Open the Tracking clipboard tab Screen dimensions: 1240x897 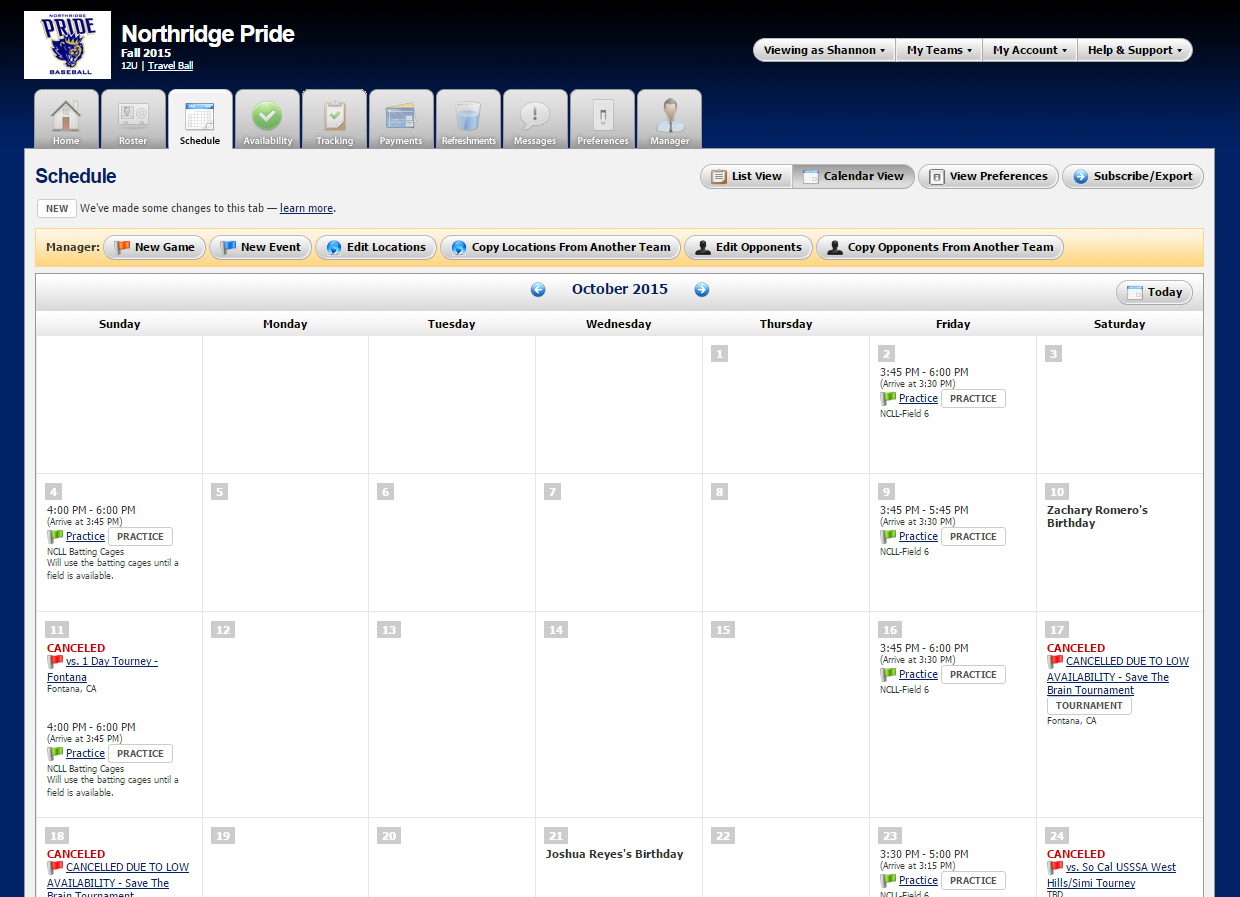(x=335, y=120)
